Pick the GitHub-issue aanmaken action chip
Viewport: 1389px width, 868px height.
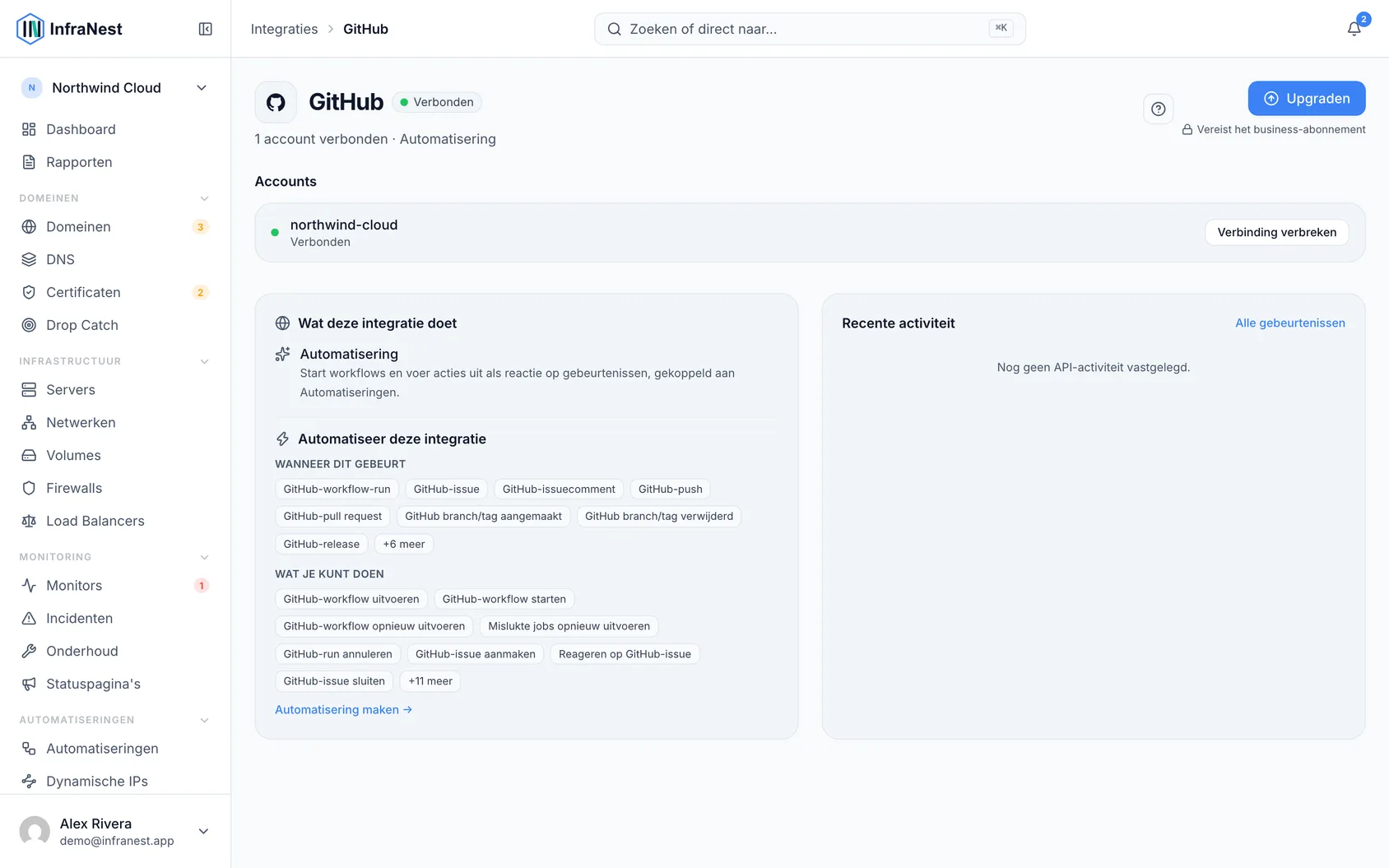pyautogui.click(x=476, y=654)
